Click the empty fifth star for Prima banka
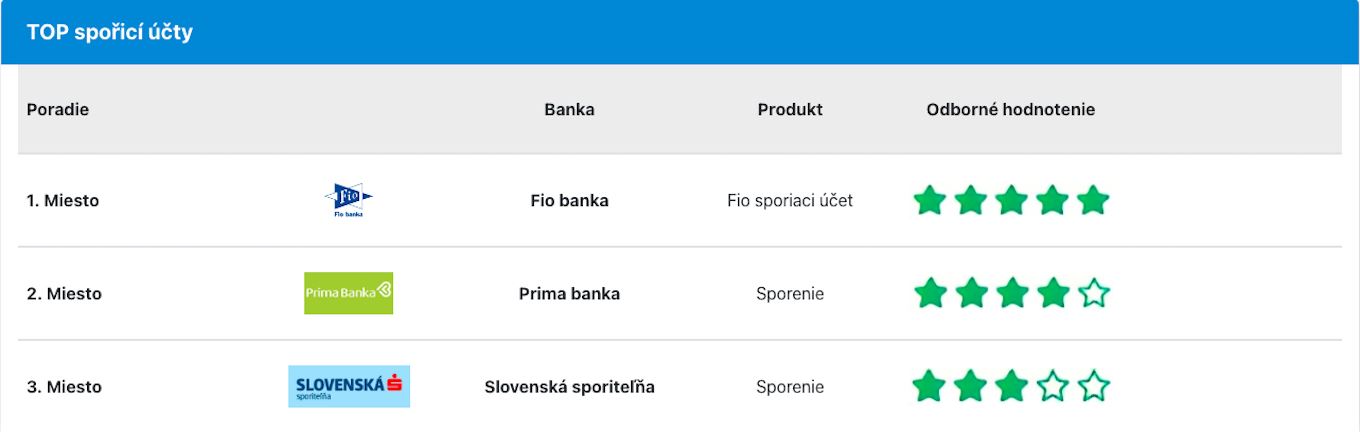Image resolution: width=1360 pixels, height=432 pixels. [1094, 293]
